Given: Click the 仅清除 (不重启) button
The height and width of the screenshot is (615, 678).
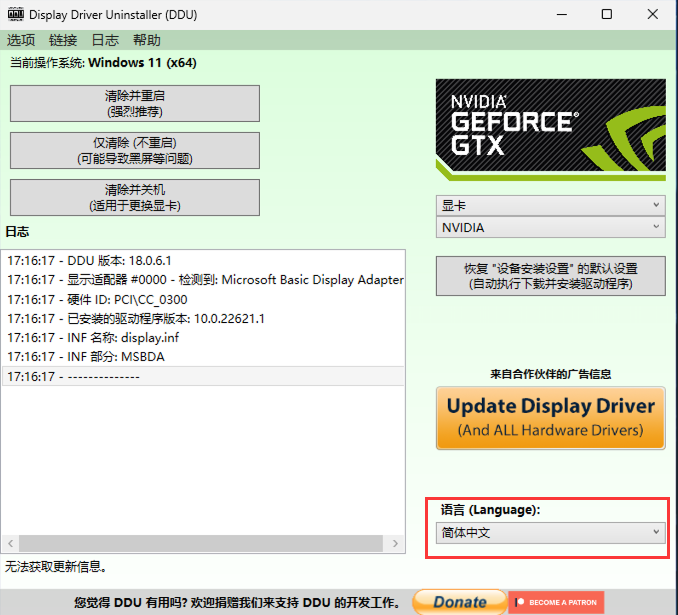Looking at the screenshot, I should pyautogui.click(x=135, y=151).
